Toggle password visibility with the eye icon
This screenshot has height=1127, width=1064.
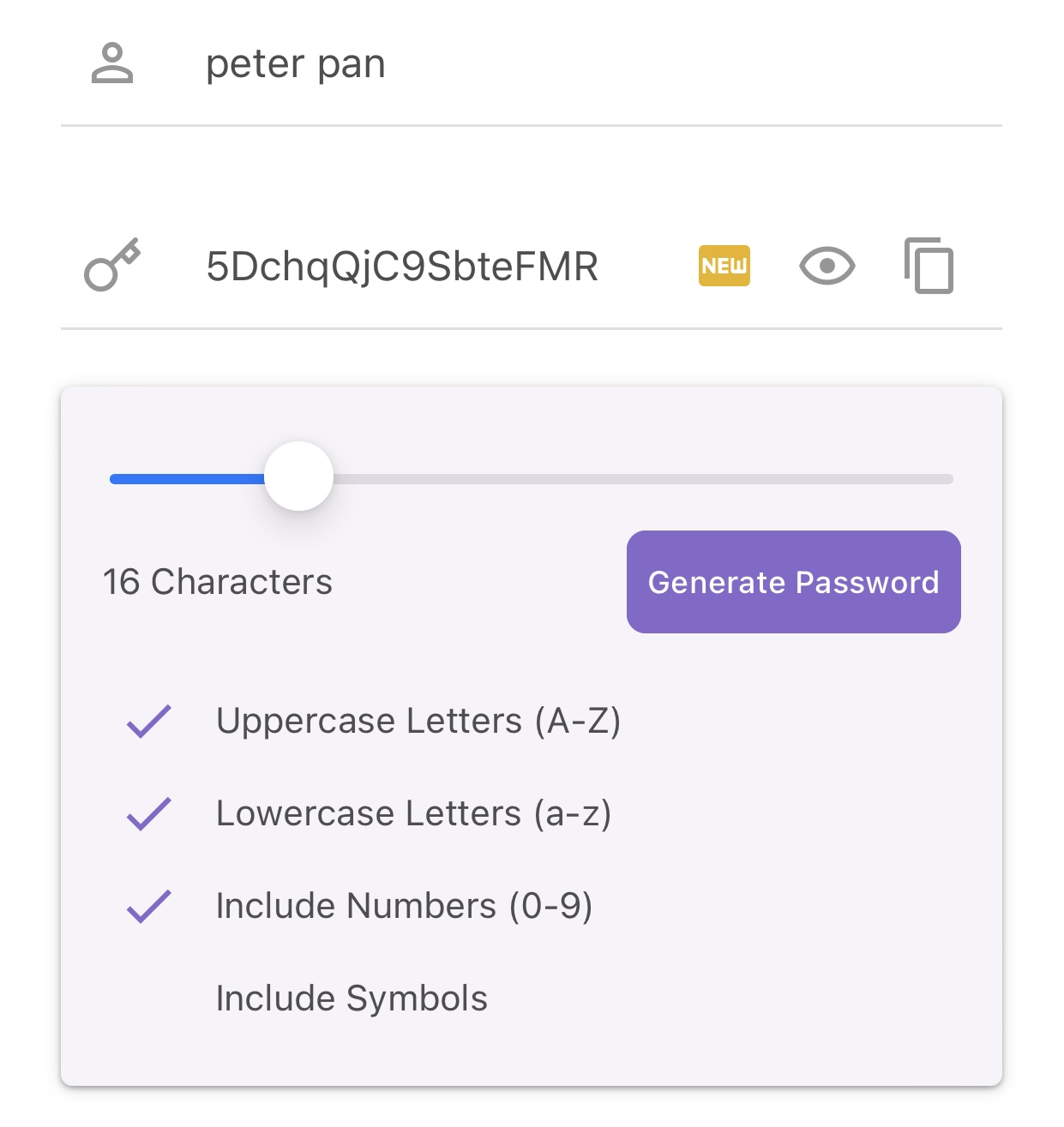827,266
